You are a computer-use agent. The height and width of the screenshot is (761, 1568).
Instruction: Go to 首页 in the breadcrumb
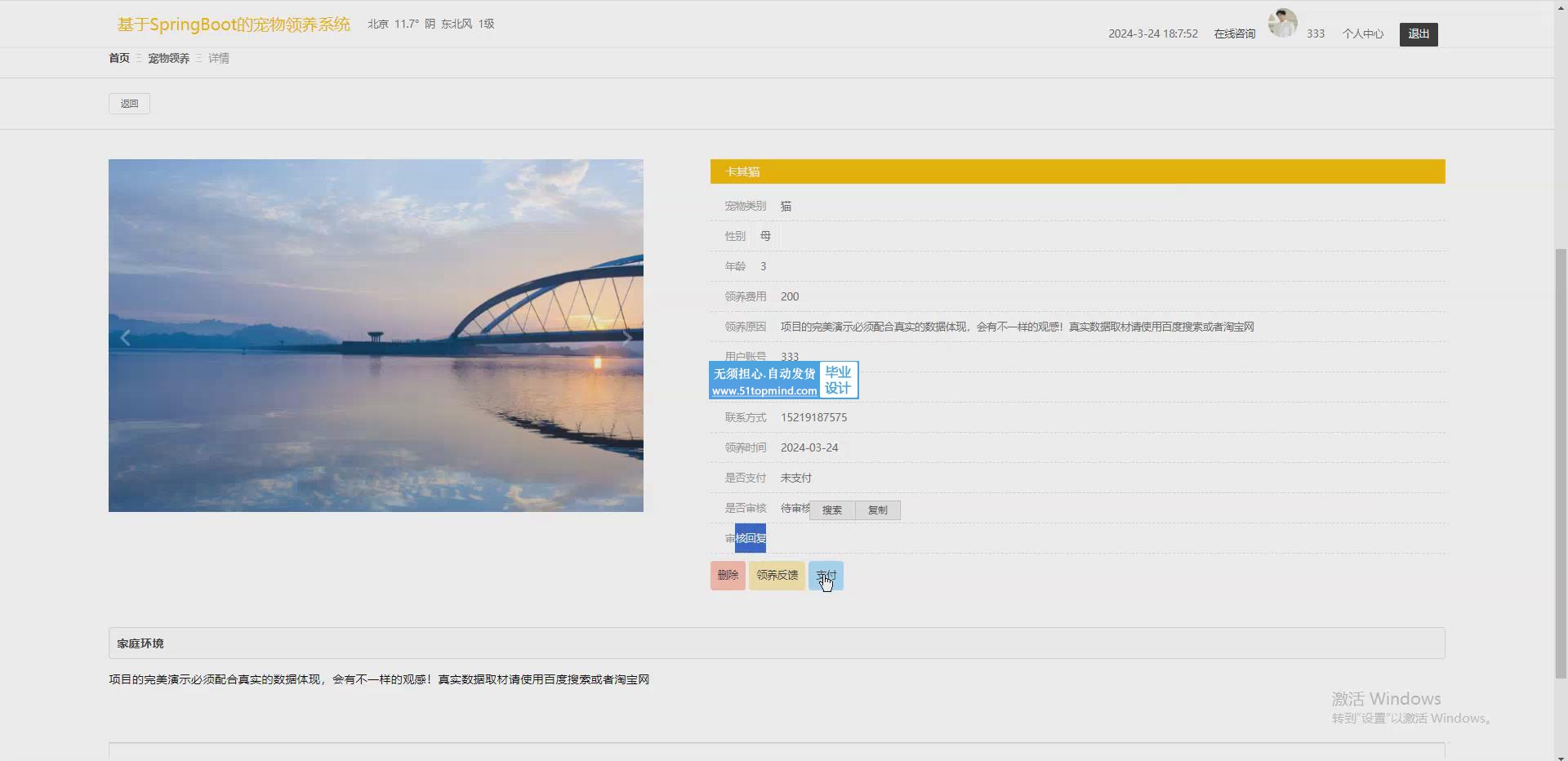119,58
